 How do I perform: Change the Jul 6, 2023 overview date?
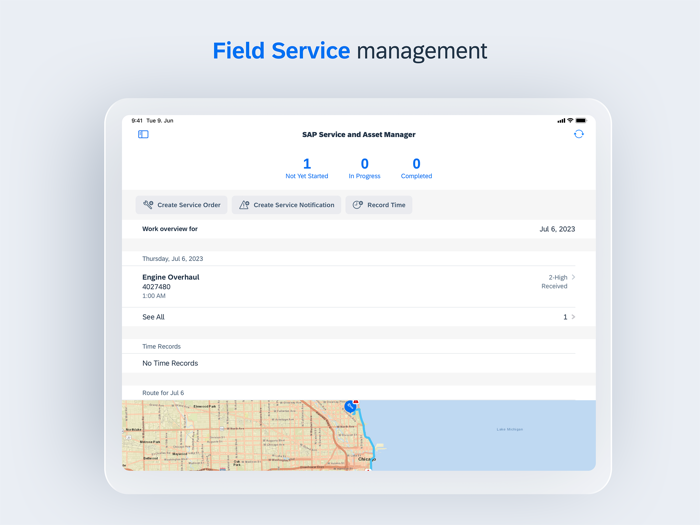557,229
